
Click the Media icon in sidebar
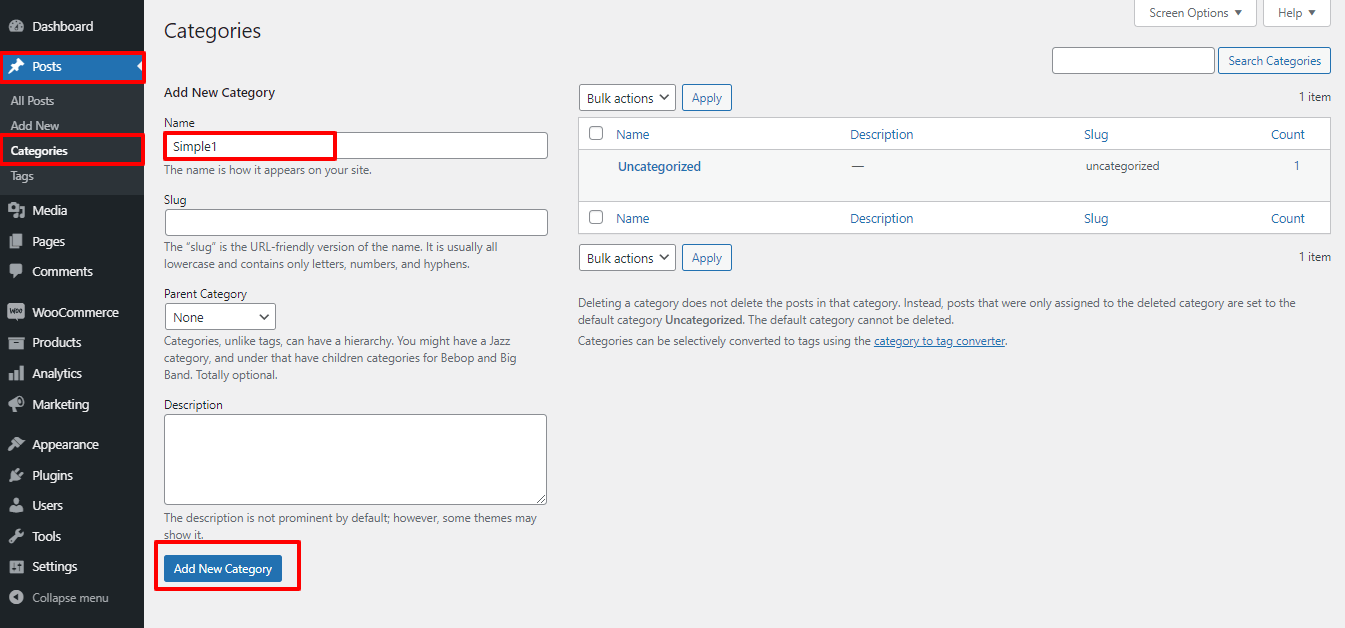16,210
